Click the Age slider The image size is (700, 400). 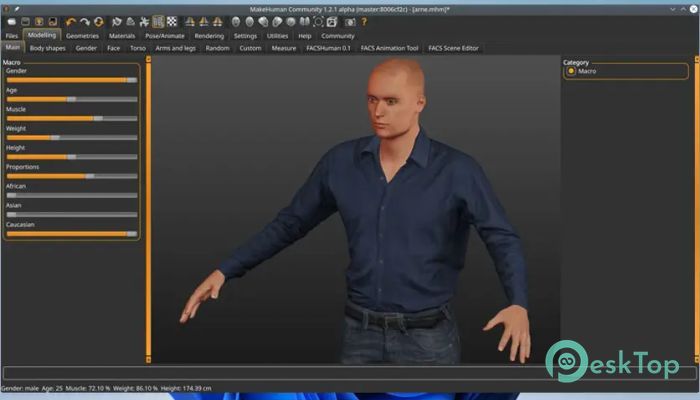coord(72,99)
